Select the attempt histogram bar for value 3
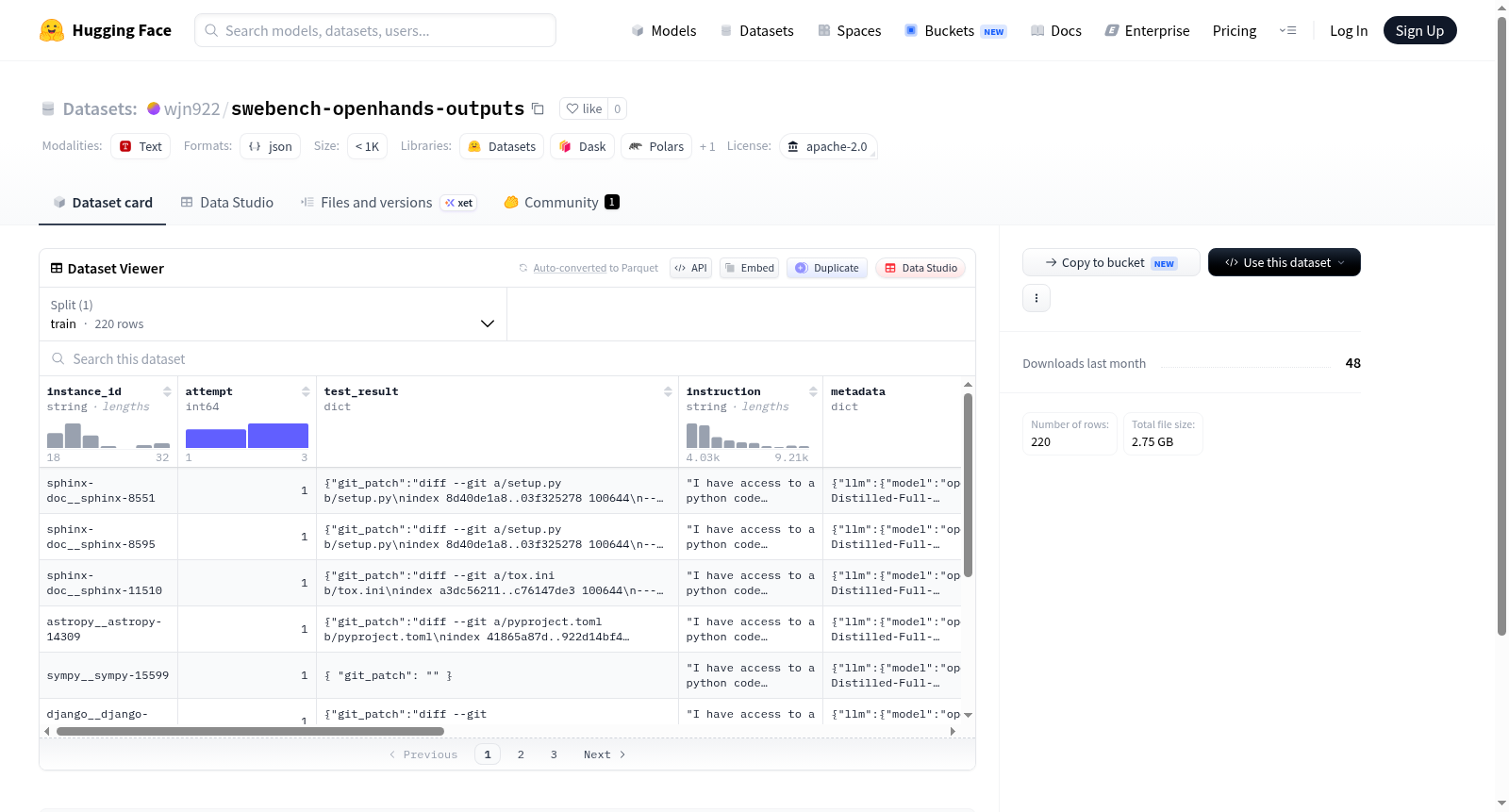This screenshot has height=812, width=1509. [278, 436]
